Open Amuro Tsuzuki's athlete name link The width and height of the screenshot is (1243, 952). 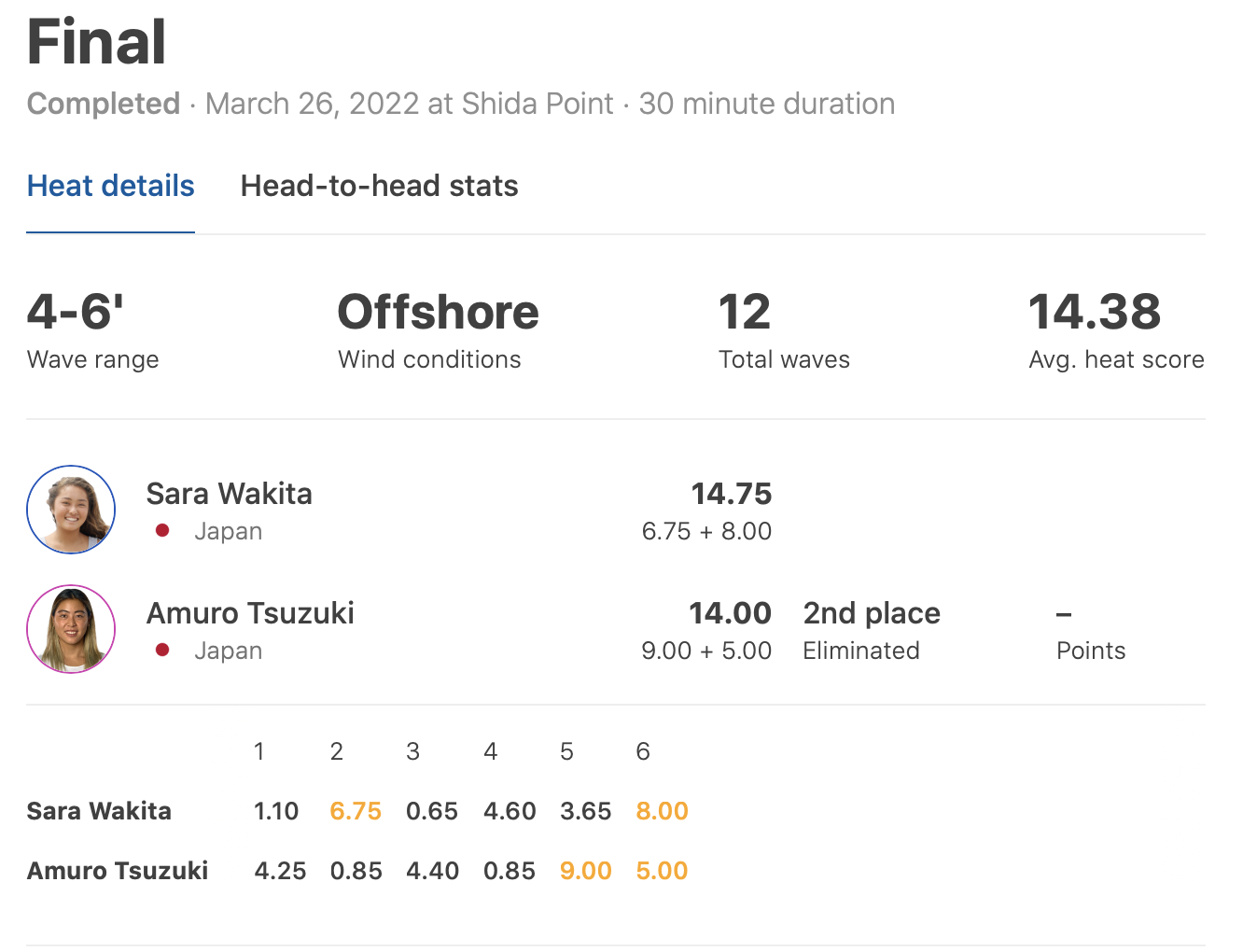pos(250,613)
